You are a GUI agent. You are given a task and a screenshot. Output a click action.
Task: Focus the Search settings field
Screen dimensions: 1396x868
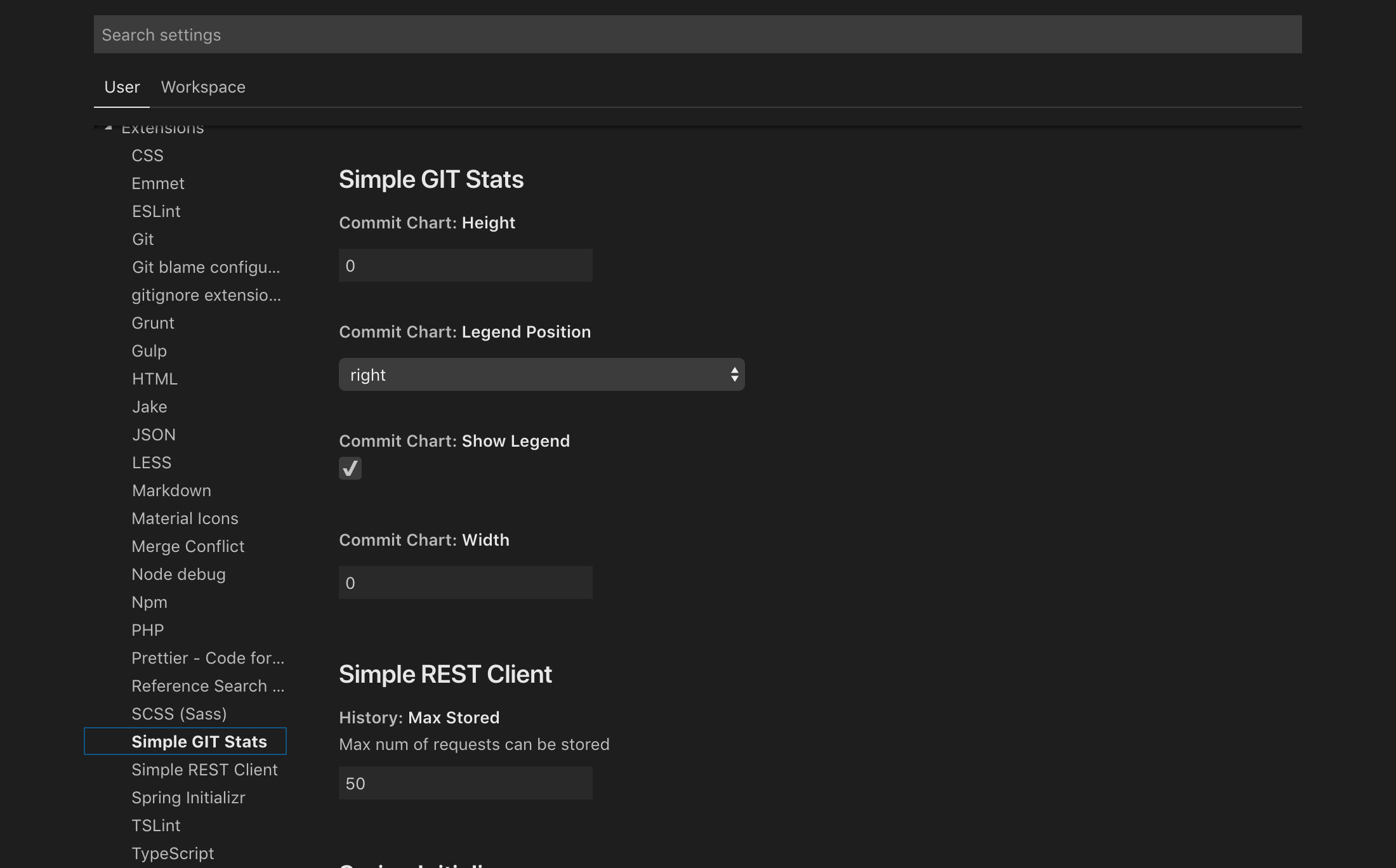pos(697,35)
